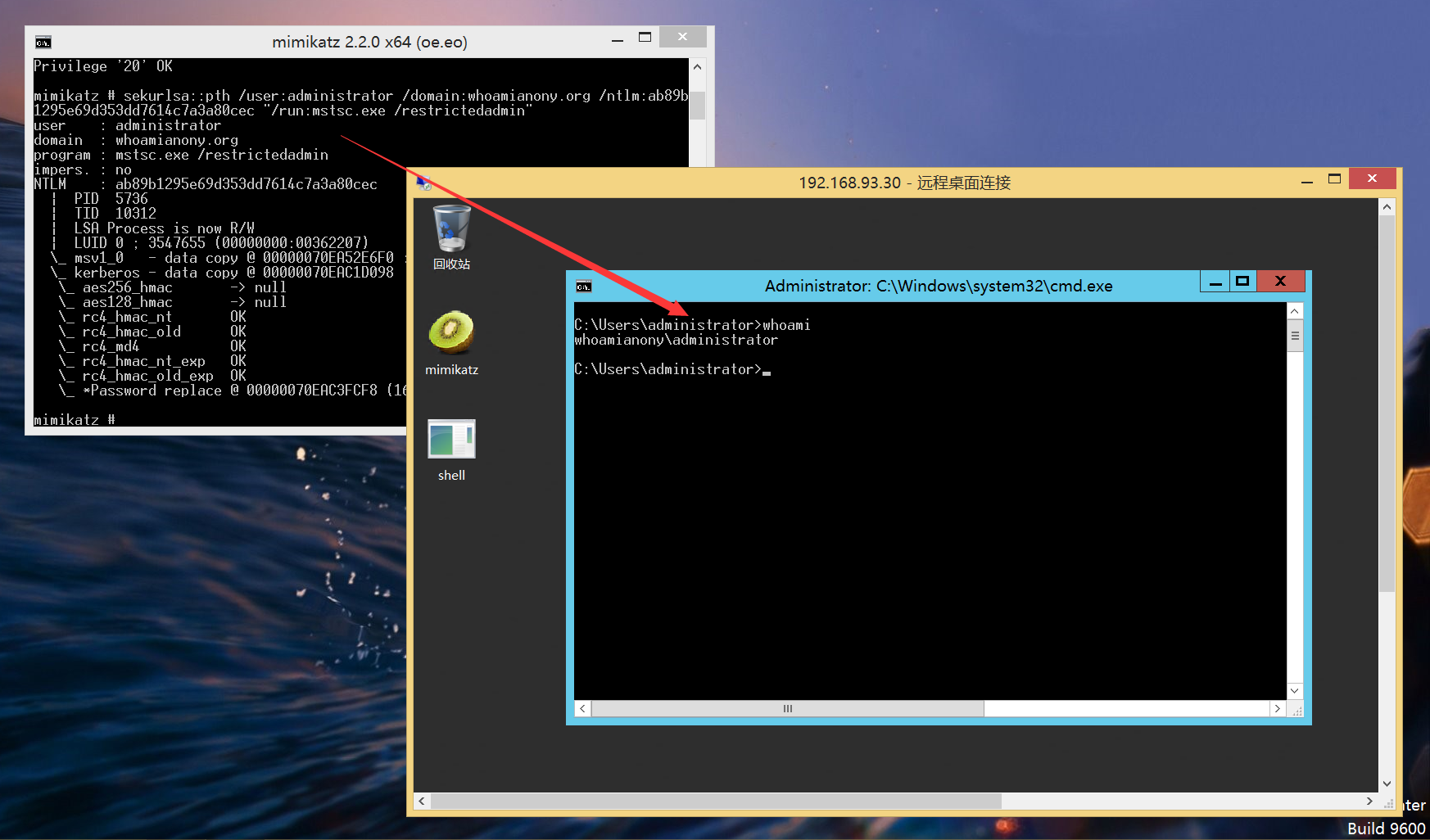Screen dimensions: 1430x840
Task: Click the cmd.exe window resize grip corner
Action: [1296, 710]
